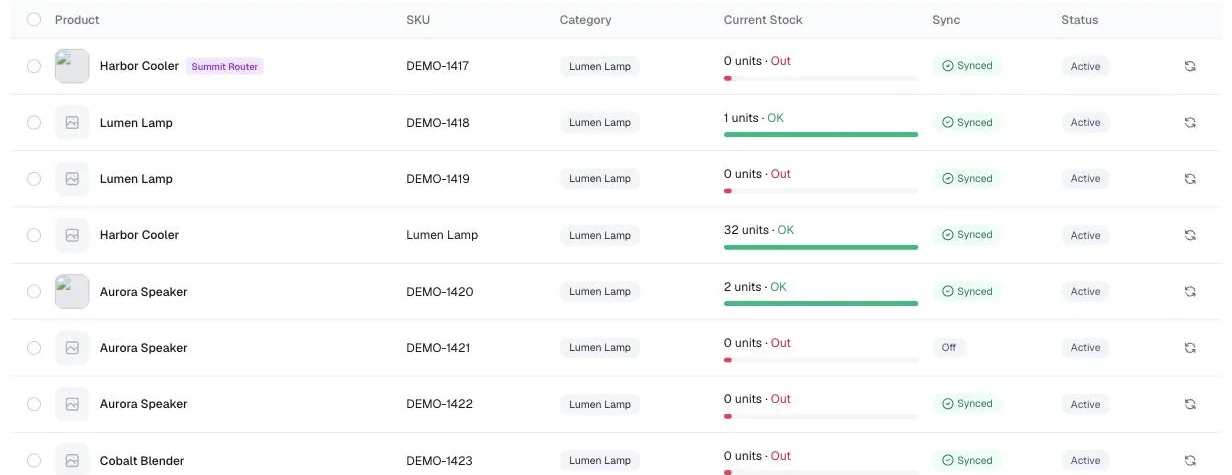Sort by the SKU column header
Viewport: 1232px width, 475px height.
(418, 20)
